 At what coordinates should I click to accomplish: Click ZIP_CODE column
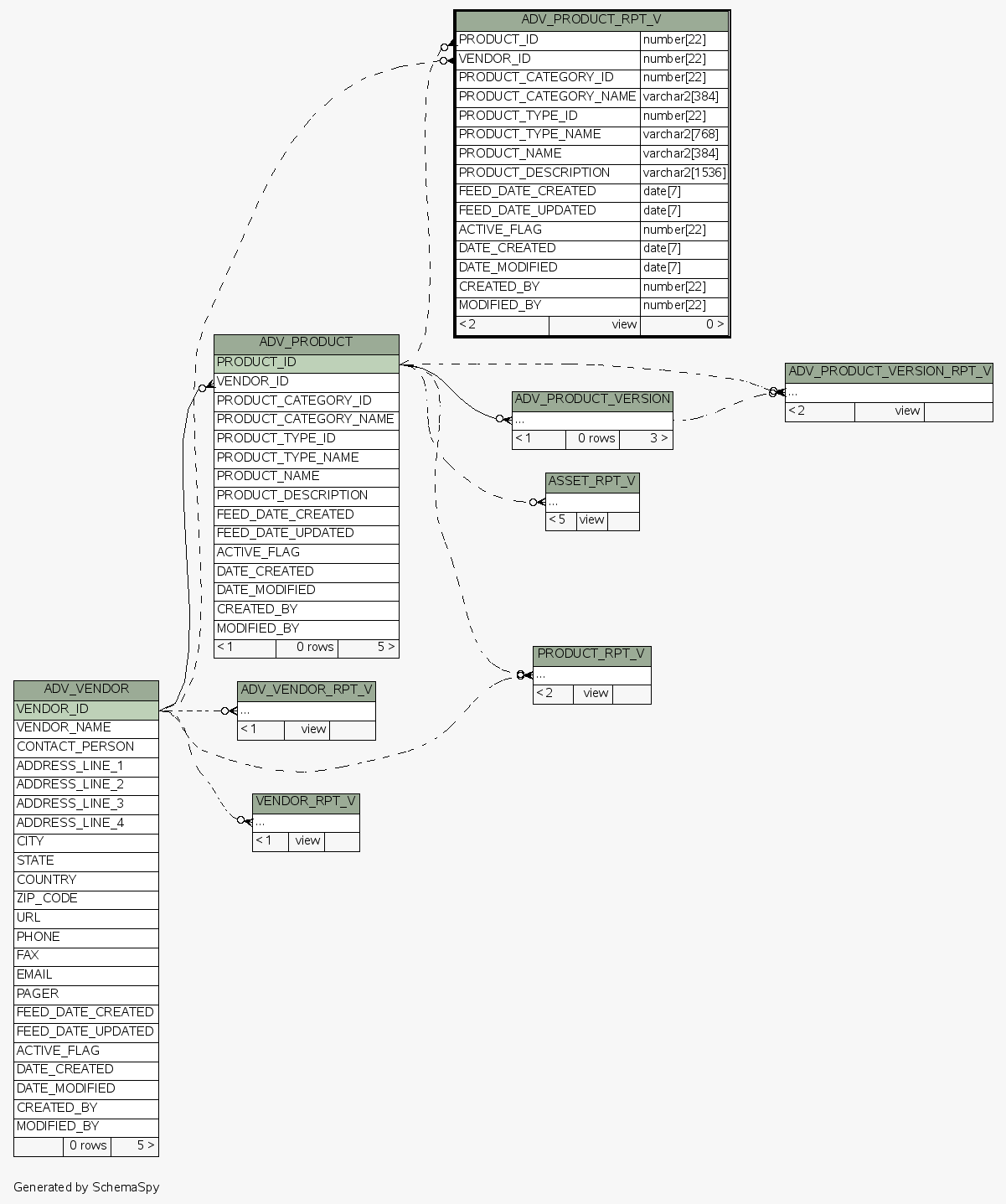point(86,899)
